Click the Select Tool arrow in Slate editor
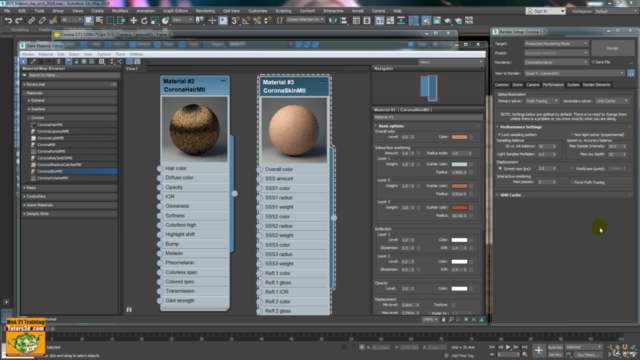 coord(24,62)
